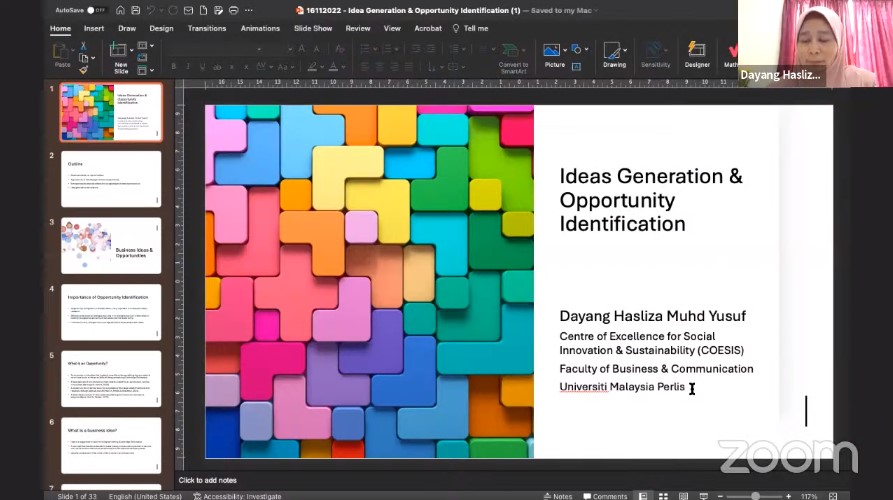893x500 pixels.
Task: Click the Format Painter brush icon
Action: (84, 70)
